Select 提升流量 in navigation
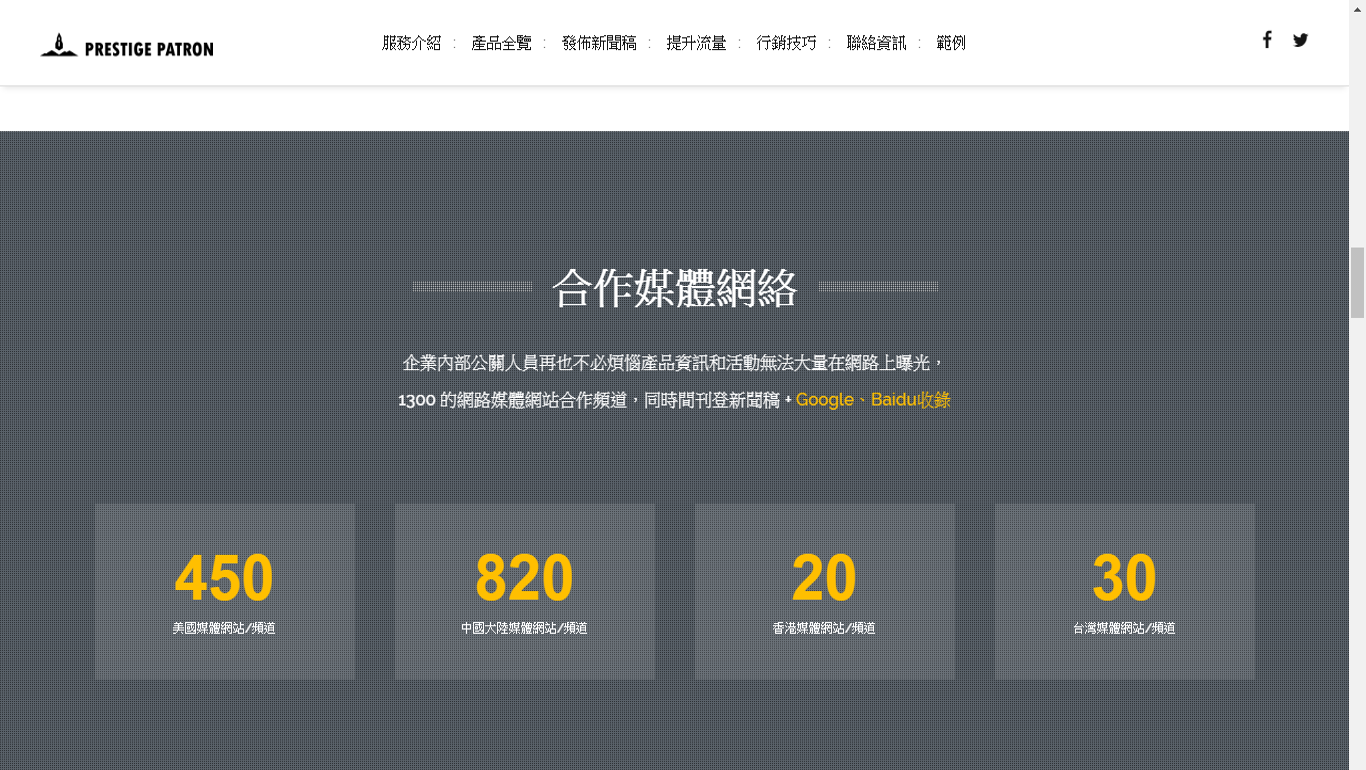 [697, 43]
